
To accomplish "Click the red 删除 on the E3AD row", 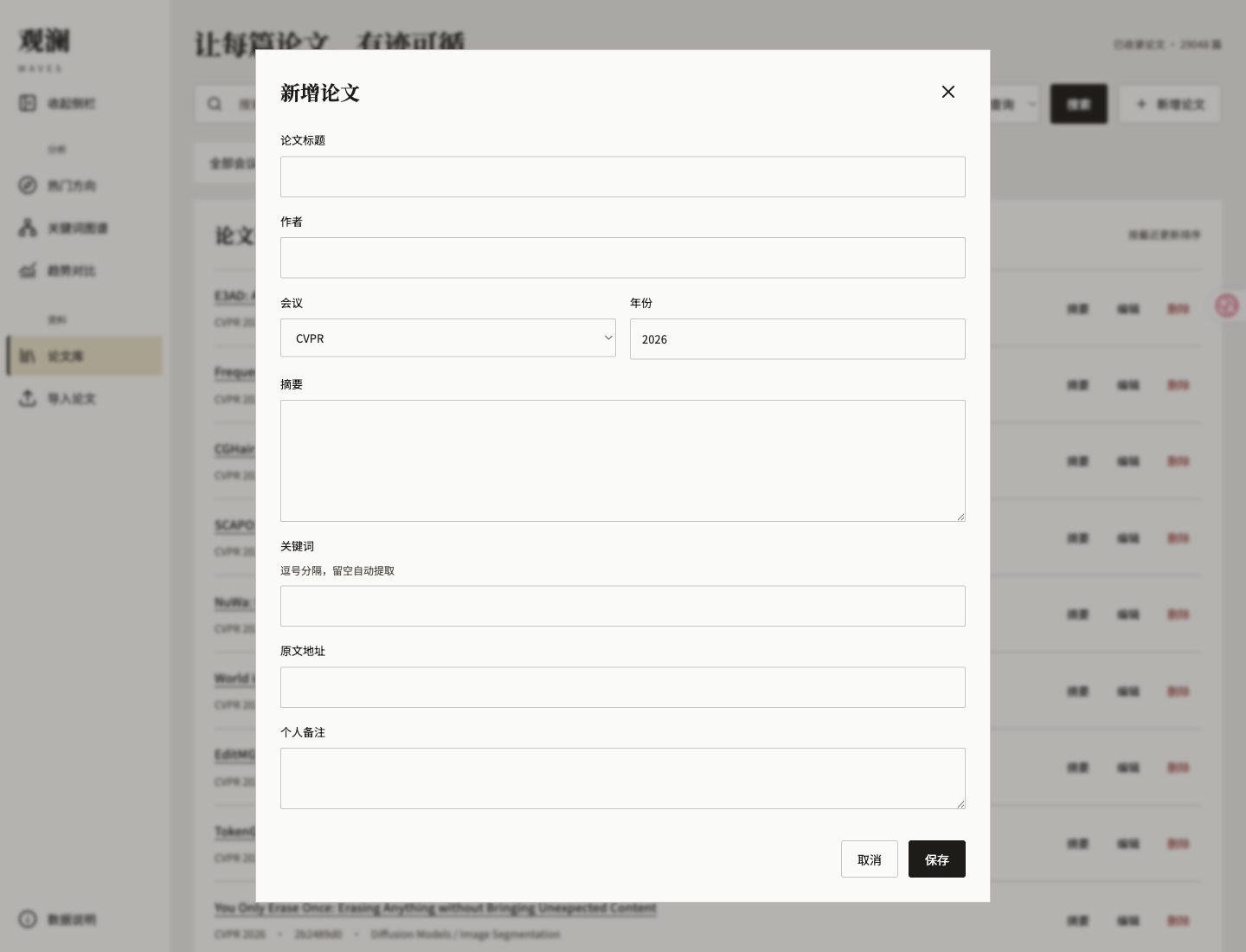I will pos(1179,309).
